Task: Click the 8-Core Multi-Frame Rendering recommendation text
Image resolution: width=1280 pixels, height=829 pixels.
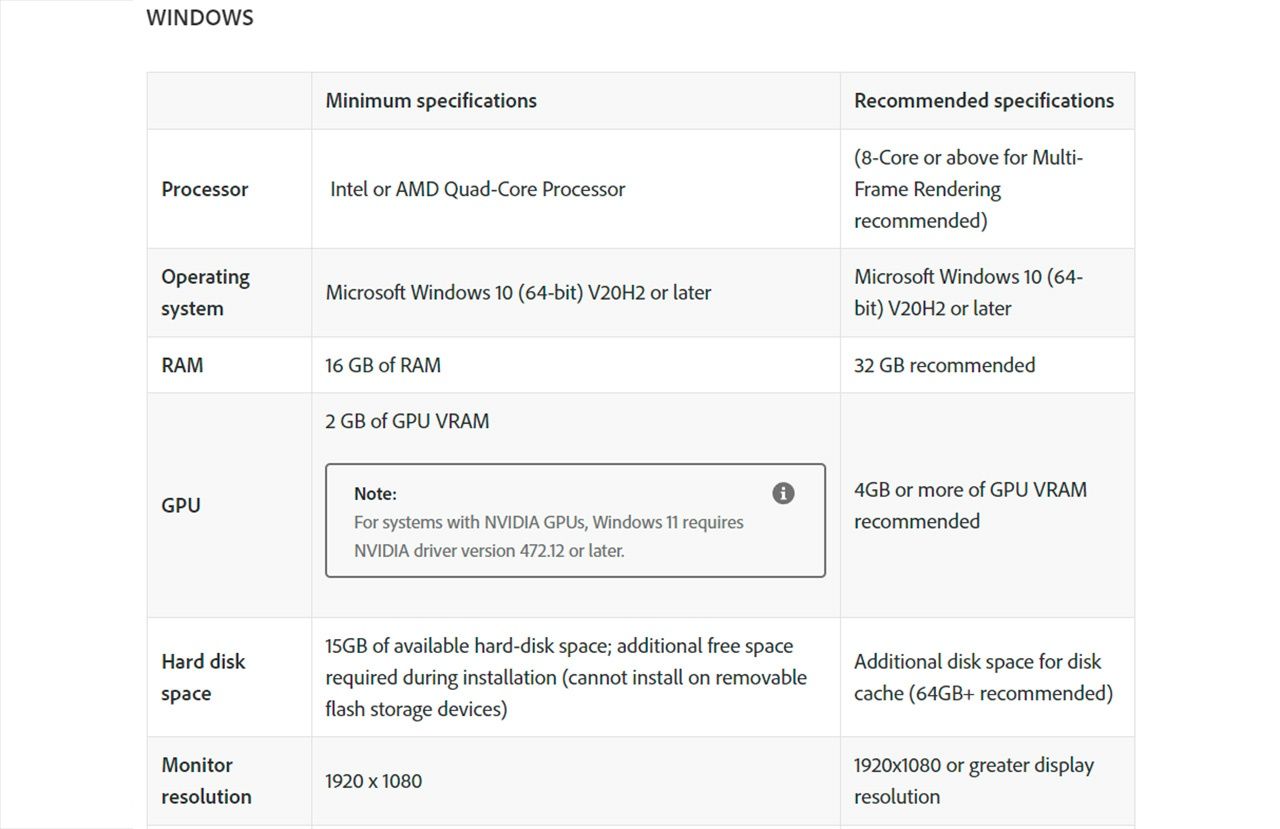Action: click(968, 189)
